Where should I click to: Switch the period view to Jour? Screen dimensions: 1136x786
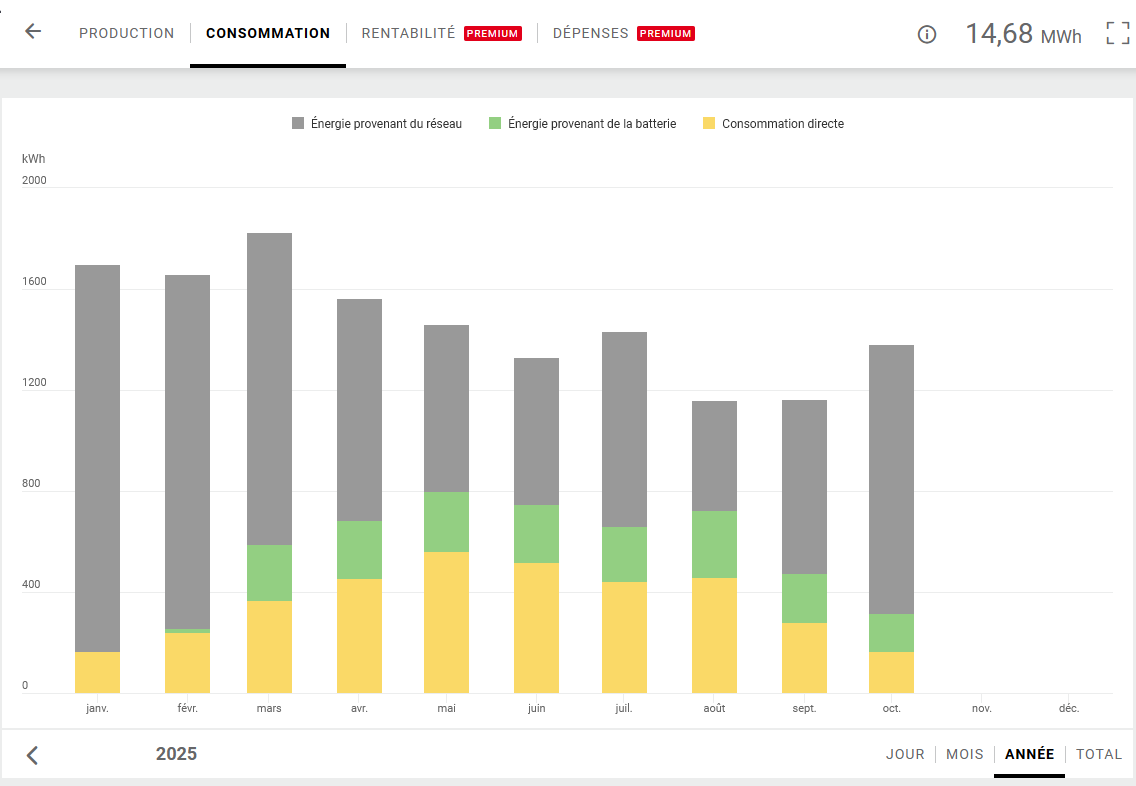point(905,754)
